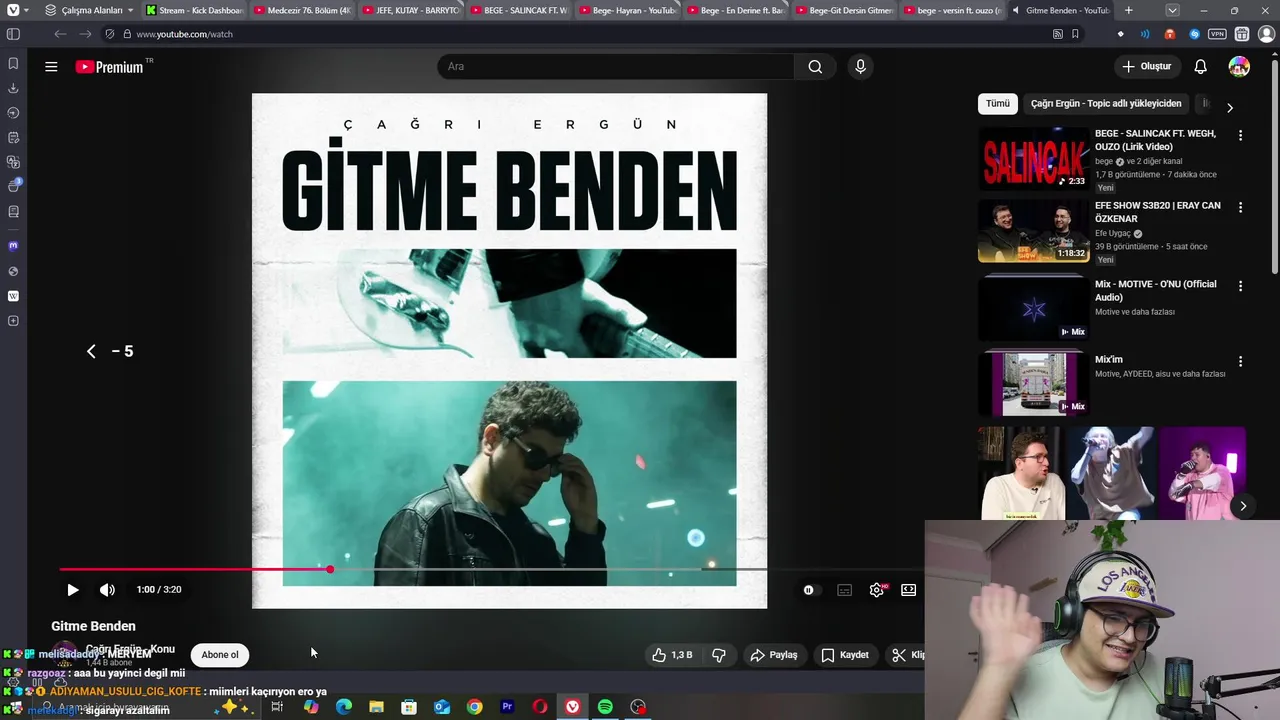Open the downloads panel in sidebar
1280x720 pixels.
pyautogui.click(x=13, y=88)
